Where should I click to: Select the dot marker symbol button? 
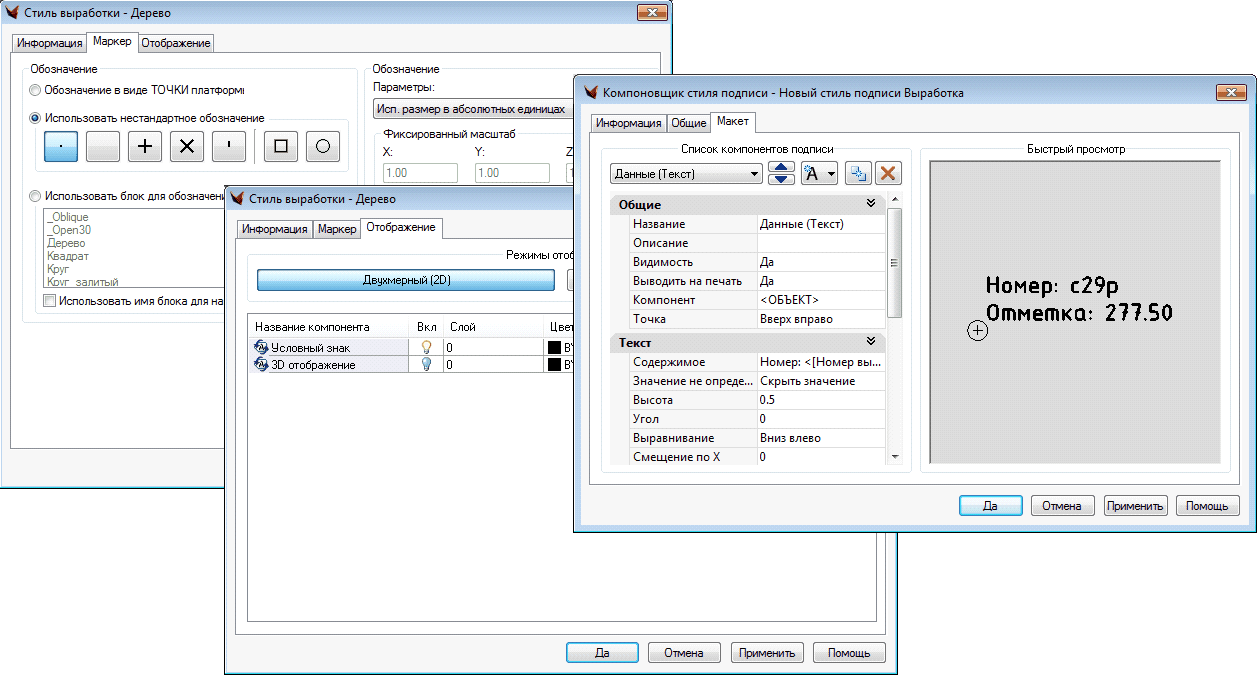pos(62,146)
